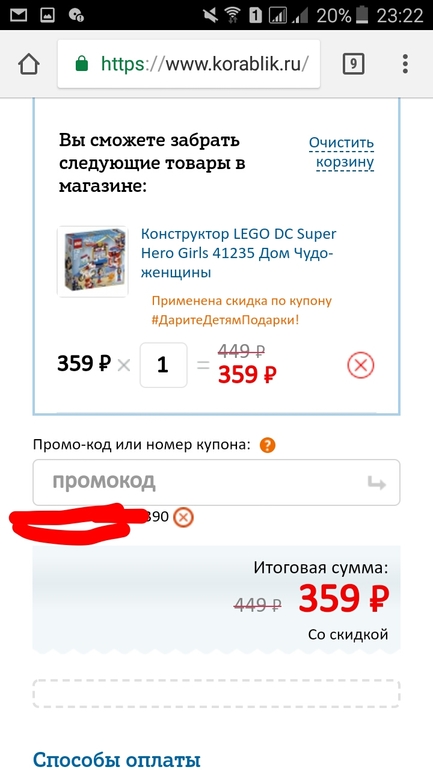Viewport: 433px width, 770px height.
Task: Tap the image notification icon in status bar
Action: click(x=48, y=15)
